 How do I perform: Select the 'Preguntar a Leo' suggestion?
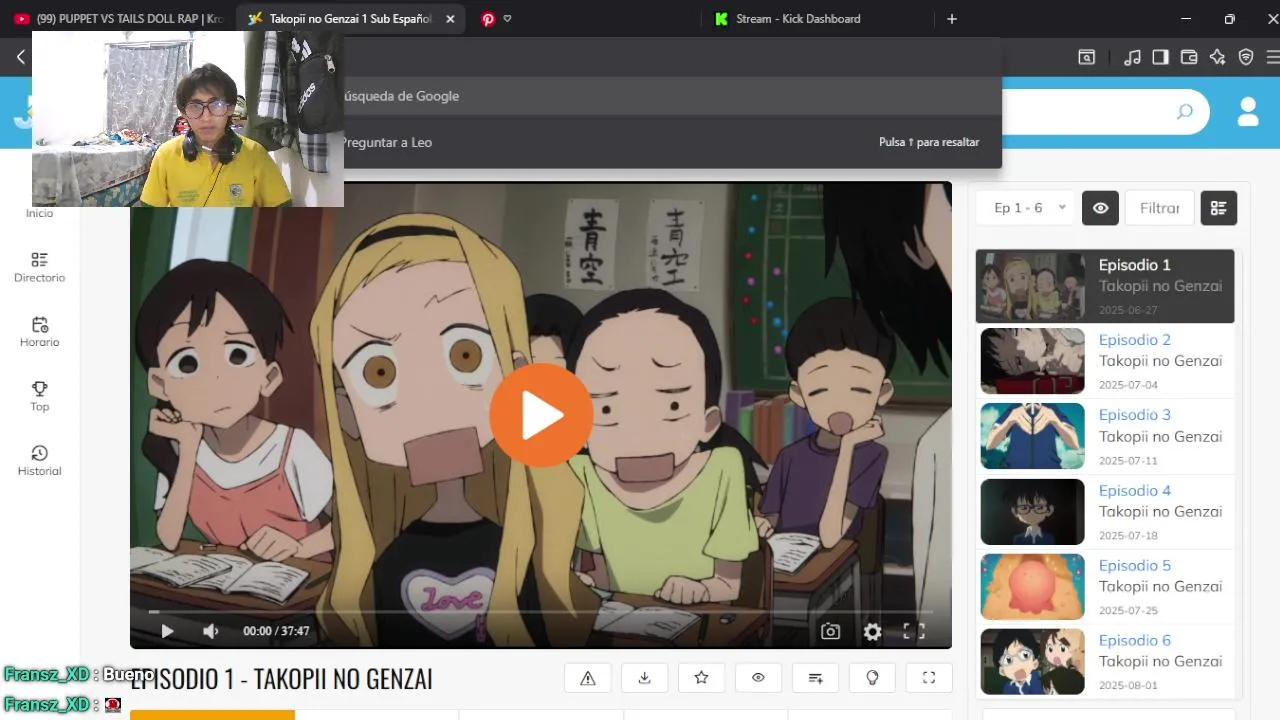coord(672,142)
